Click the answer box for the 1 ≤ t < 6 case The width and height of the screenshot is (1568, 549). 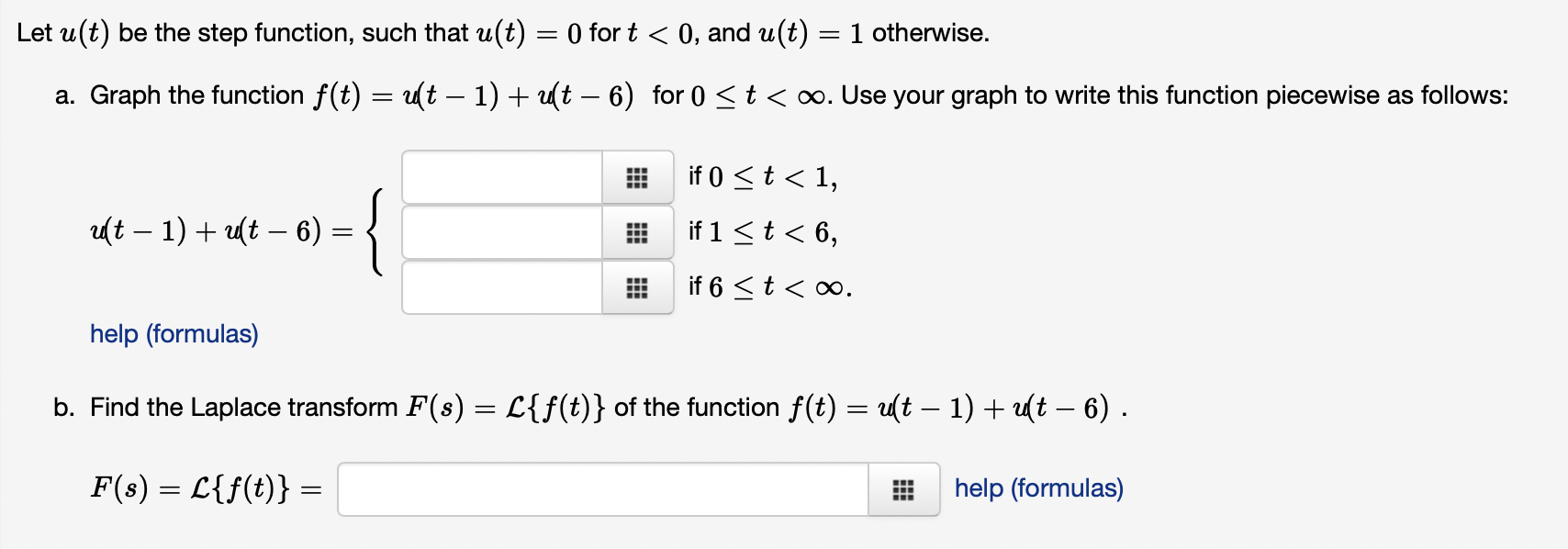click(500, 232)
